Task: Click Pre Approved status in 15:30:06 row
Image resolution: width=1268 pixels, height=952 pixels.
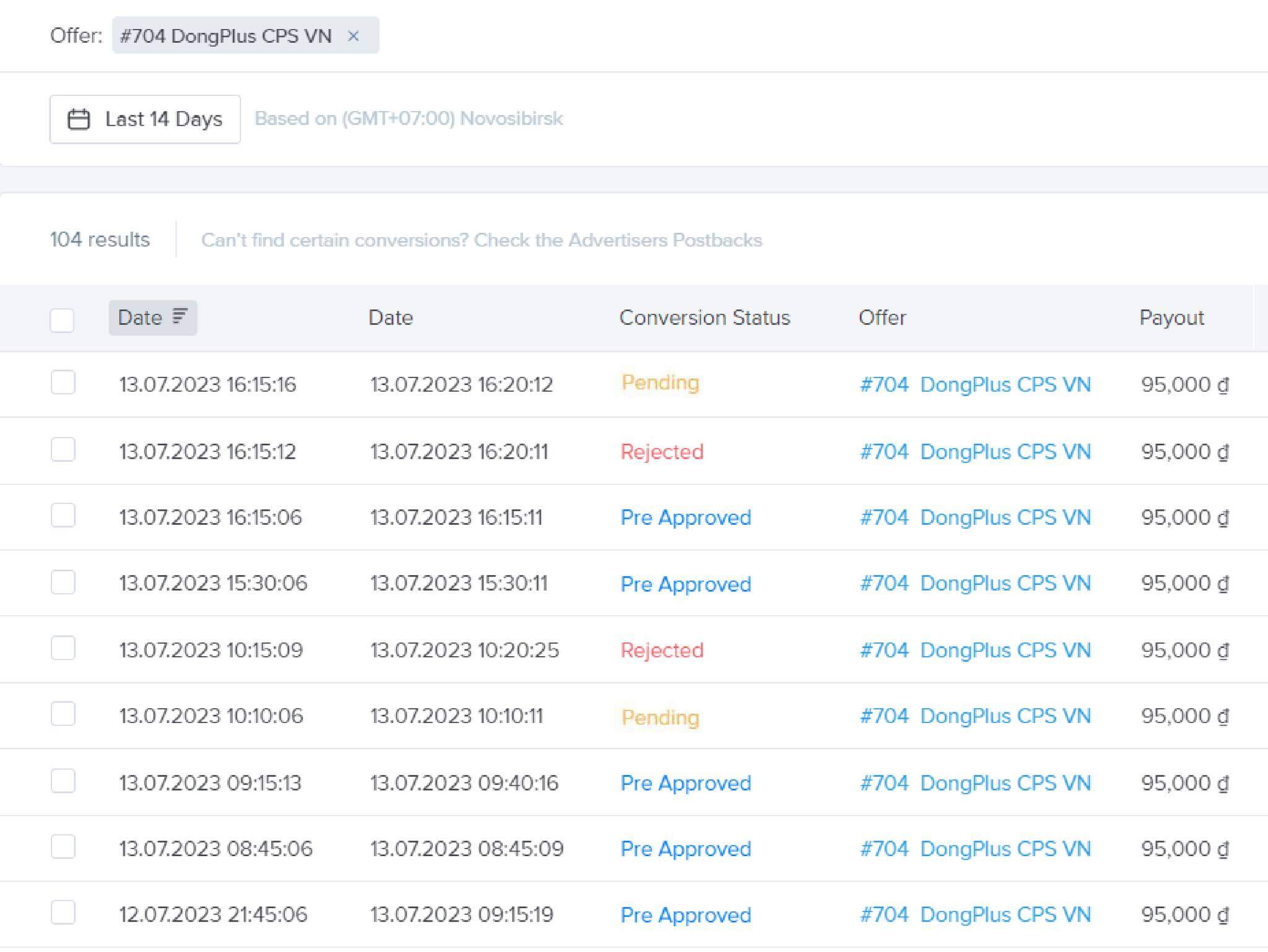Action: click(x=686, y=584)
